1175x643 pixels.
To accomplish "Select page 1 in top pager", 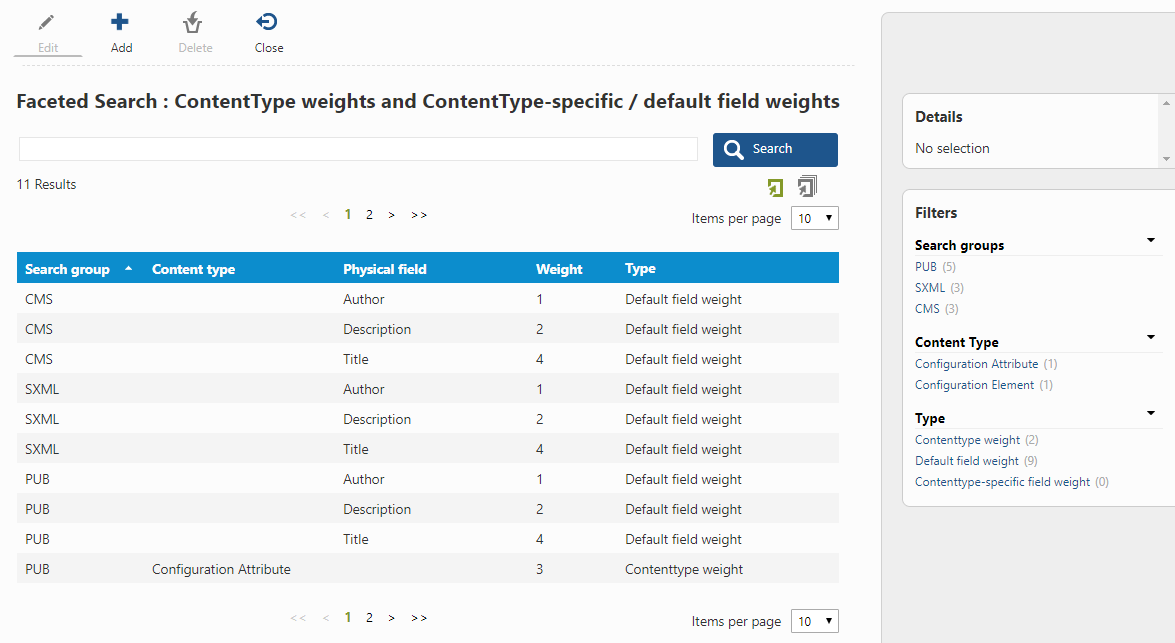I will [348, 214].
